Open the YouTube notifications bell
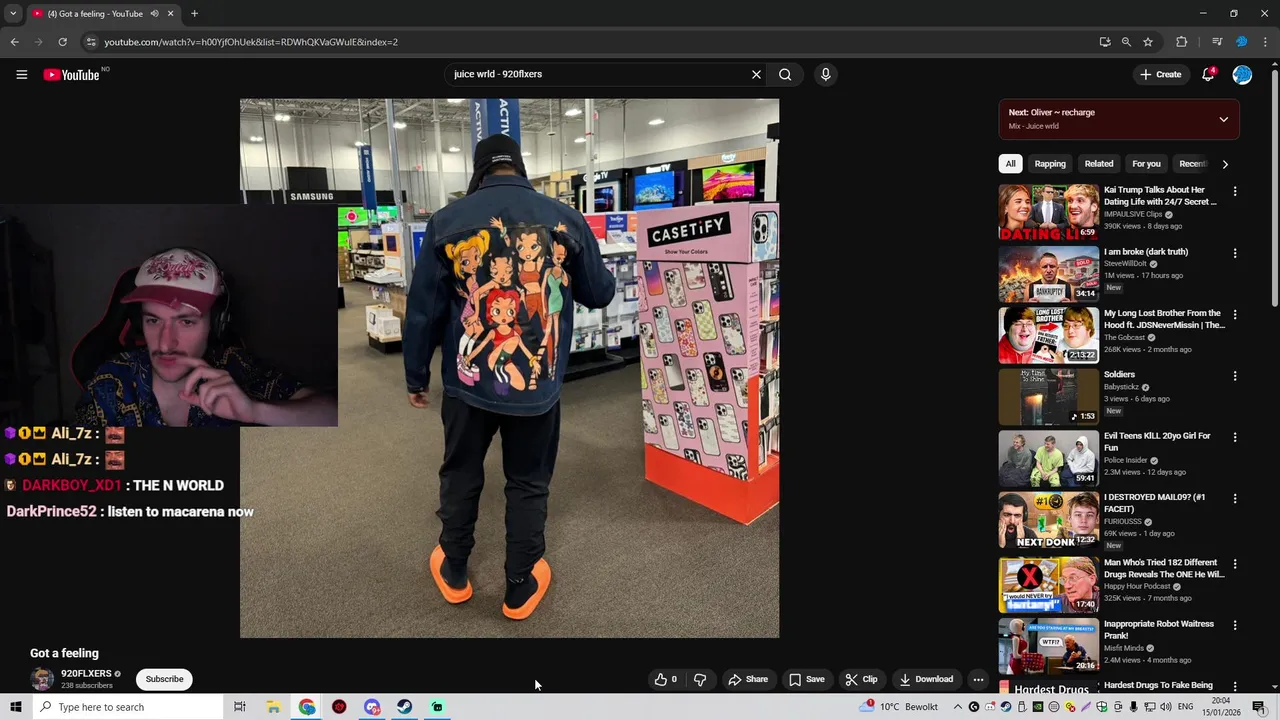Image resolution: width=1280 pixels, height=720 pixels. click(1208, 74)
